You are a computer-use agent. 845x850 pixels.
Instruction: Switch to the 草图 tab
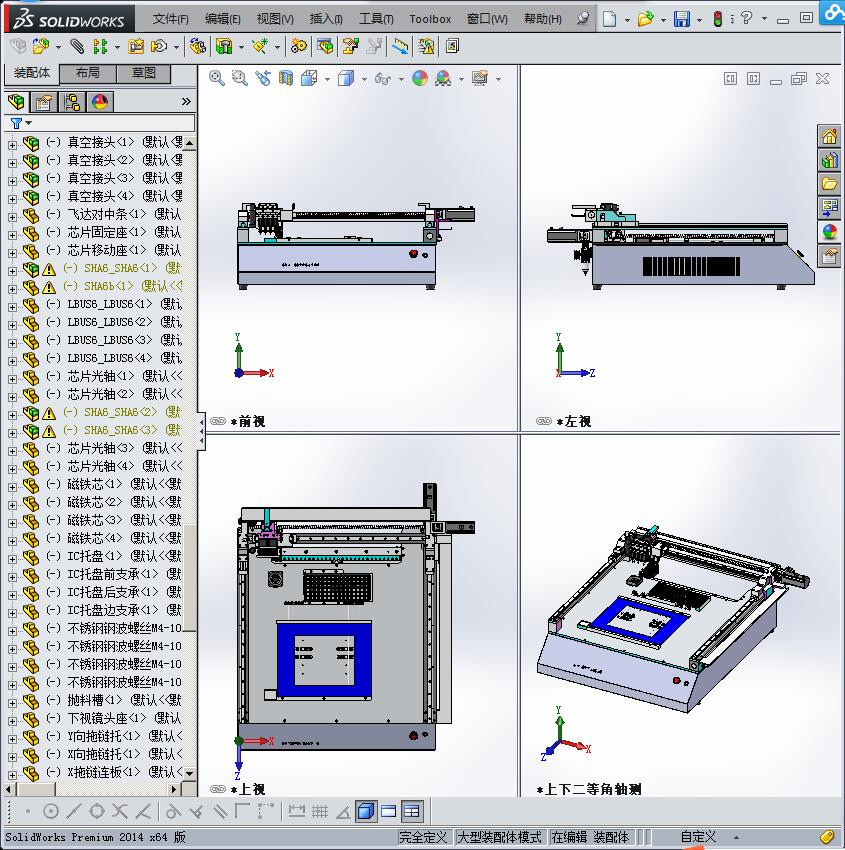pyautogui.click(x=144, y=73)
